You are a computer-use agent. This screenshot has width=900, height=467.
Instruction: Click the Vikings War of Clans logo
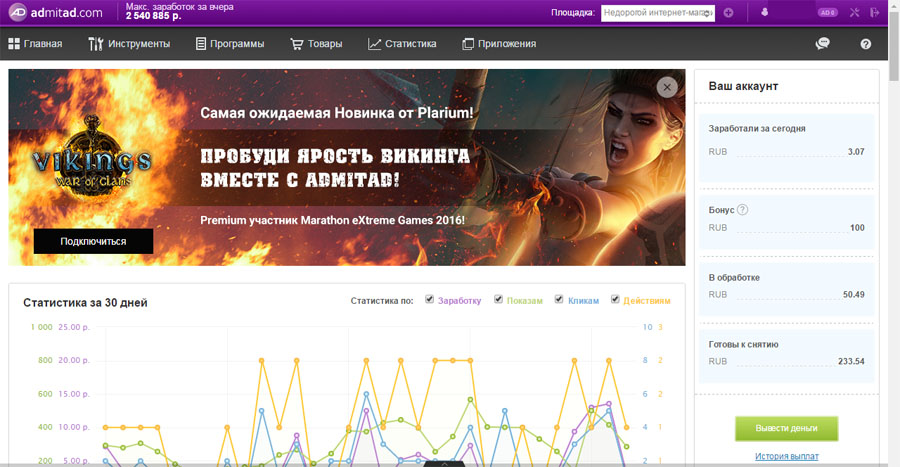[92, 159]
